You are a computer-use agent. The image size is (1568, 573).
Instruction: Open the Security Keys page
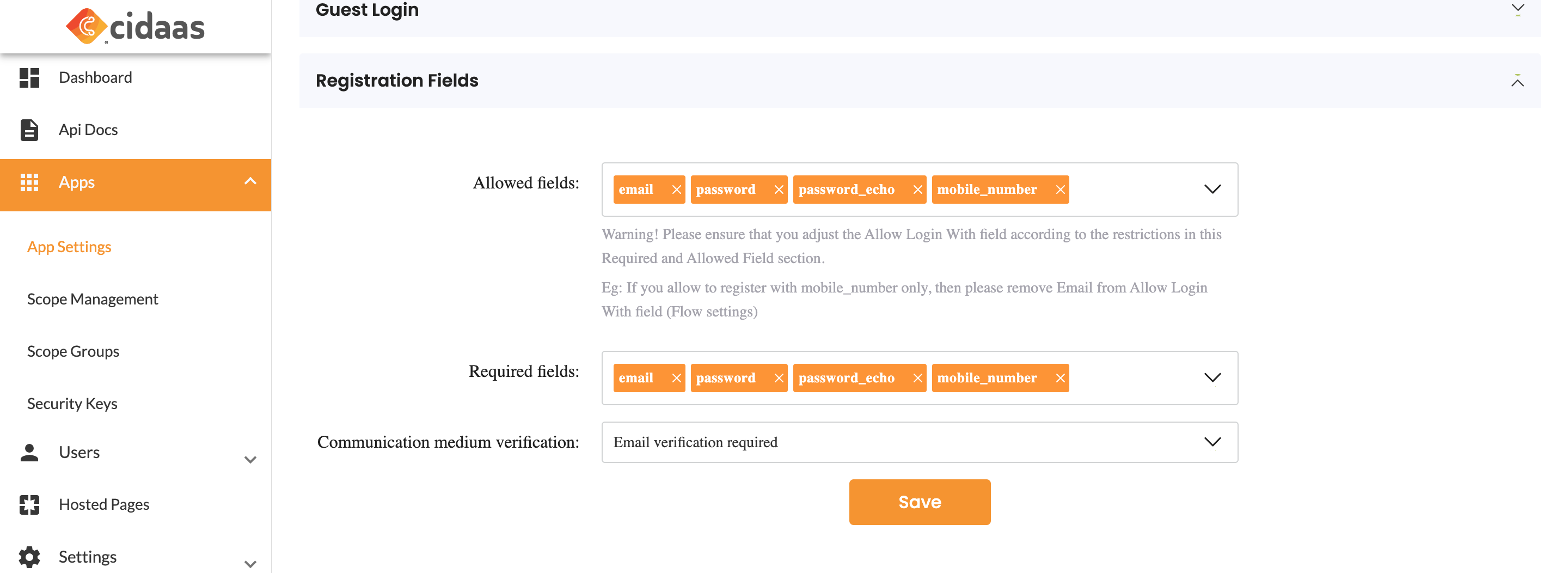72,403
